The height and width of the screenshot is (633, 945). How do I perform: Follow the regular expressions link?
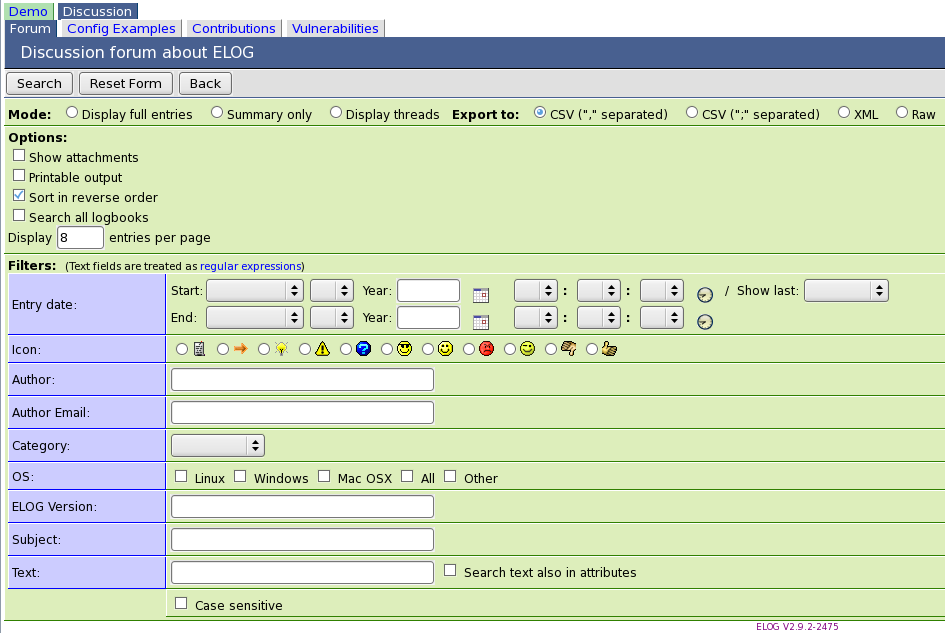[251, 266]
